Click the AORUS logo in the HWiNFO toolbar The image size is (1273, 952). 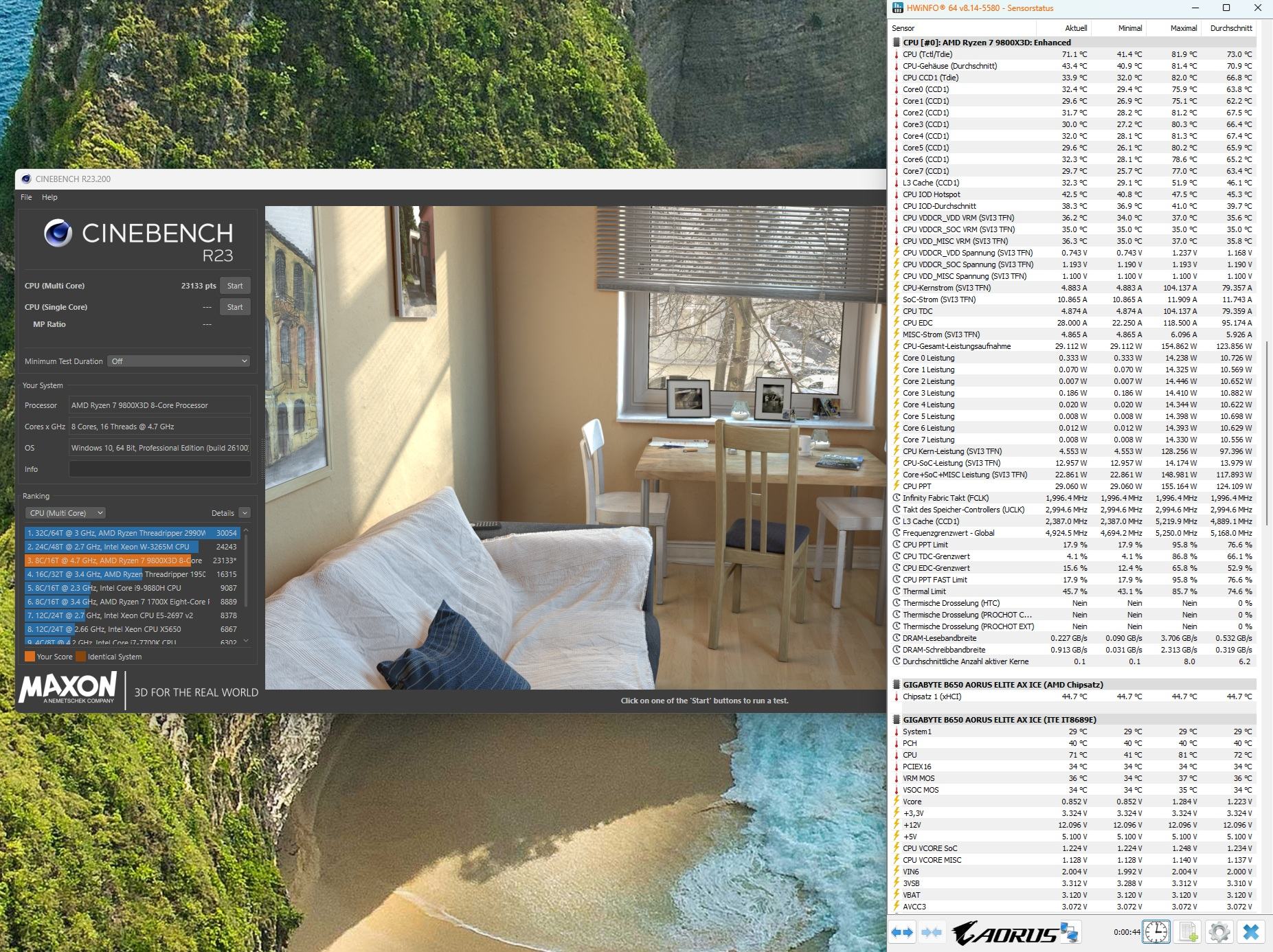(x=1004, y=933)
